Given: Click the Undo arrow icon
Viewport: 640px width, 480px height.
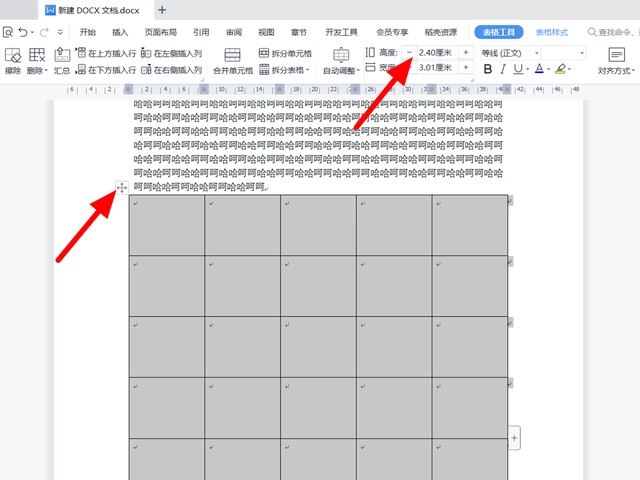Looking at the screenshot, I should click(23, 32).
